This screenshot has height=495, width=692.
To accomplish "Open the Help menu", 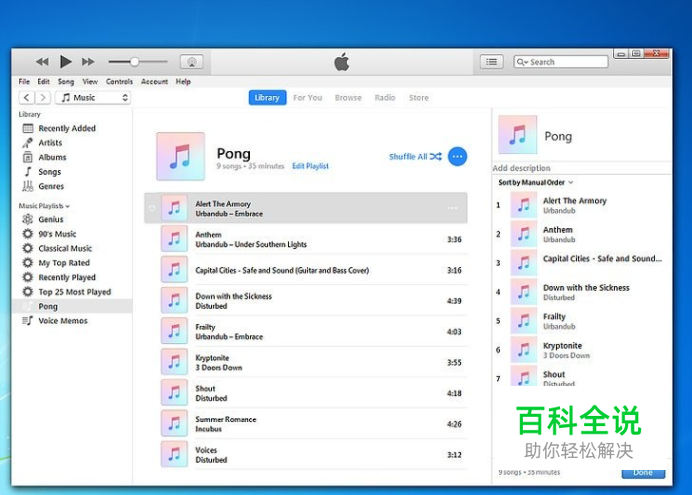I will pos(183,82).
